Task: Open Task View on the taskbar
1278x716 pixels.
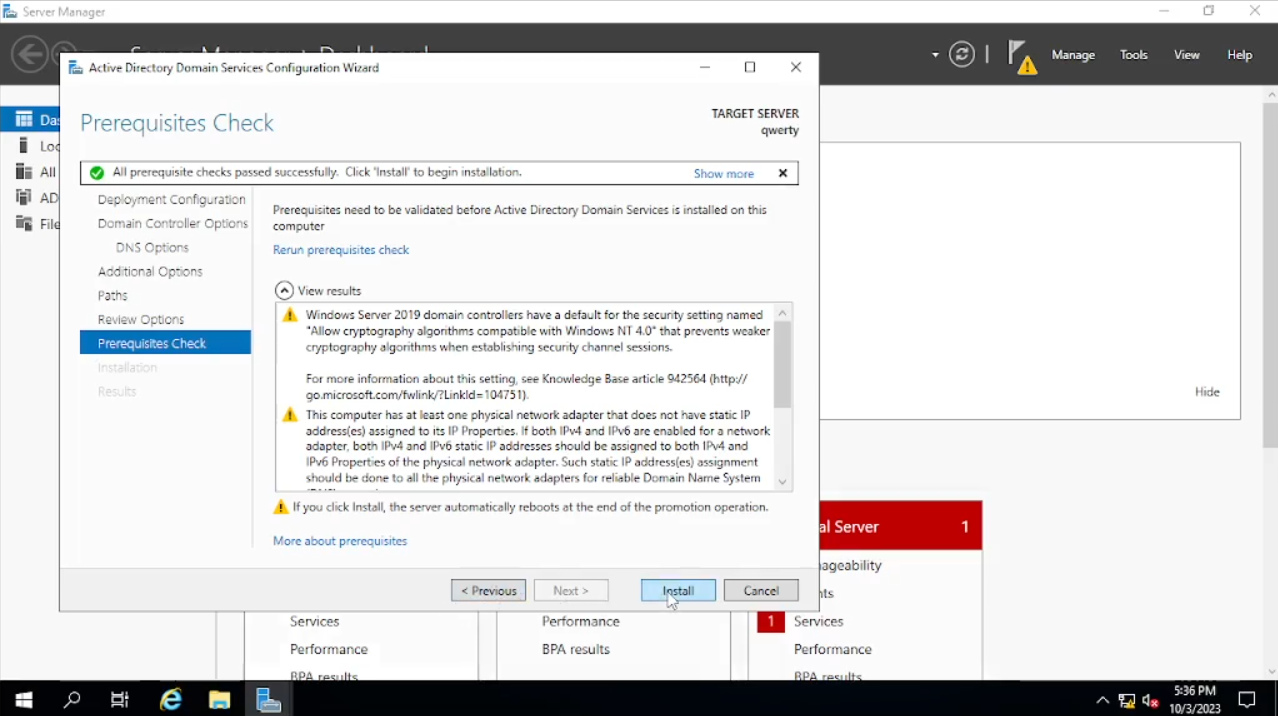Action: tap(120, 699)
